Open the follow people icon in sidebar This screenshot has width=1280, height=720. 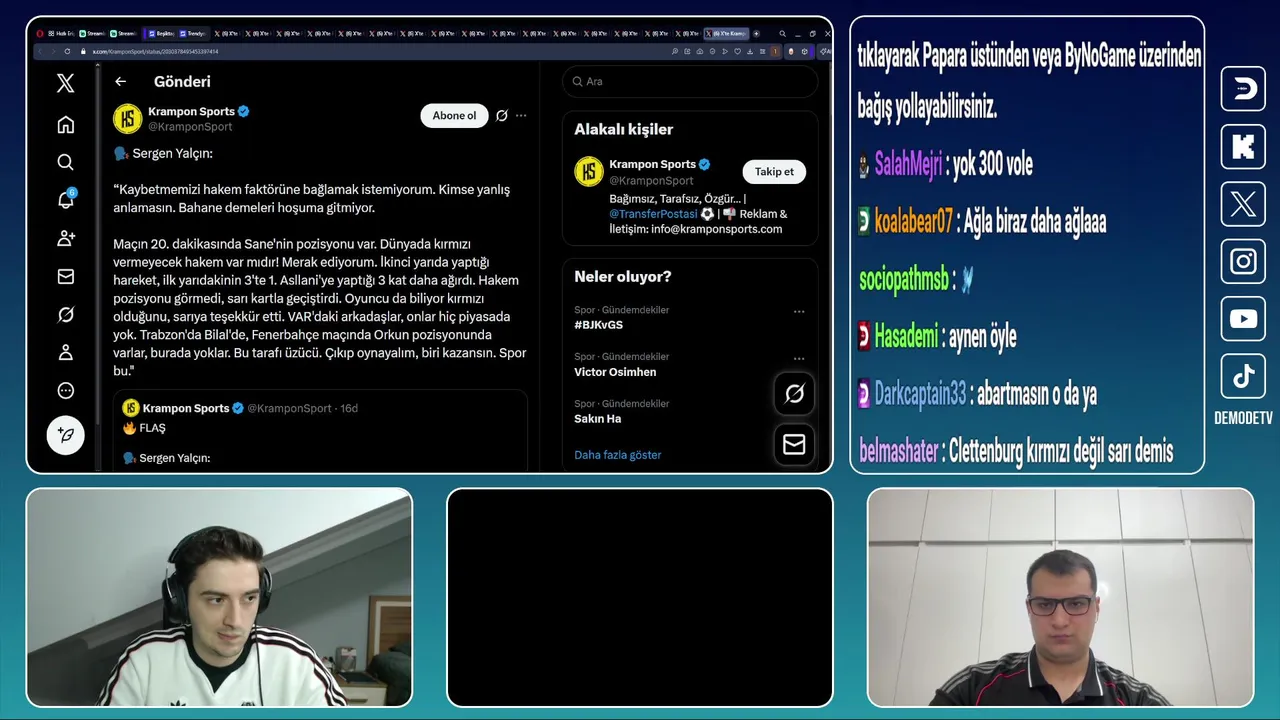point(65,238)
